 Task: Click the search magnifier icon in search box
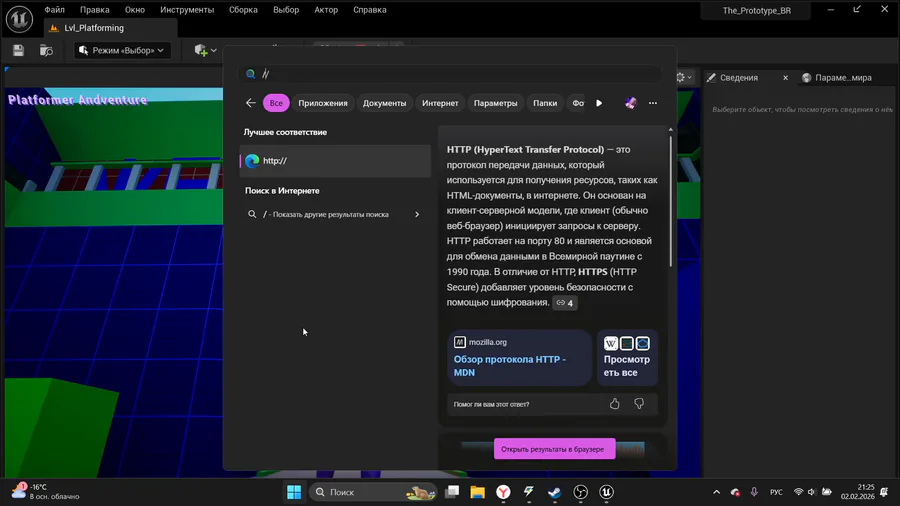click(x=250, y=73)
